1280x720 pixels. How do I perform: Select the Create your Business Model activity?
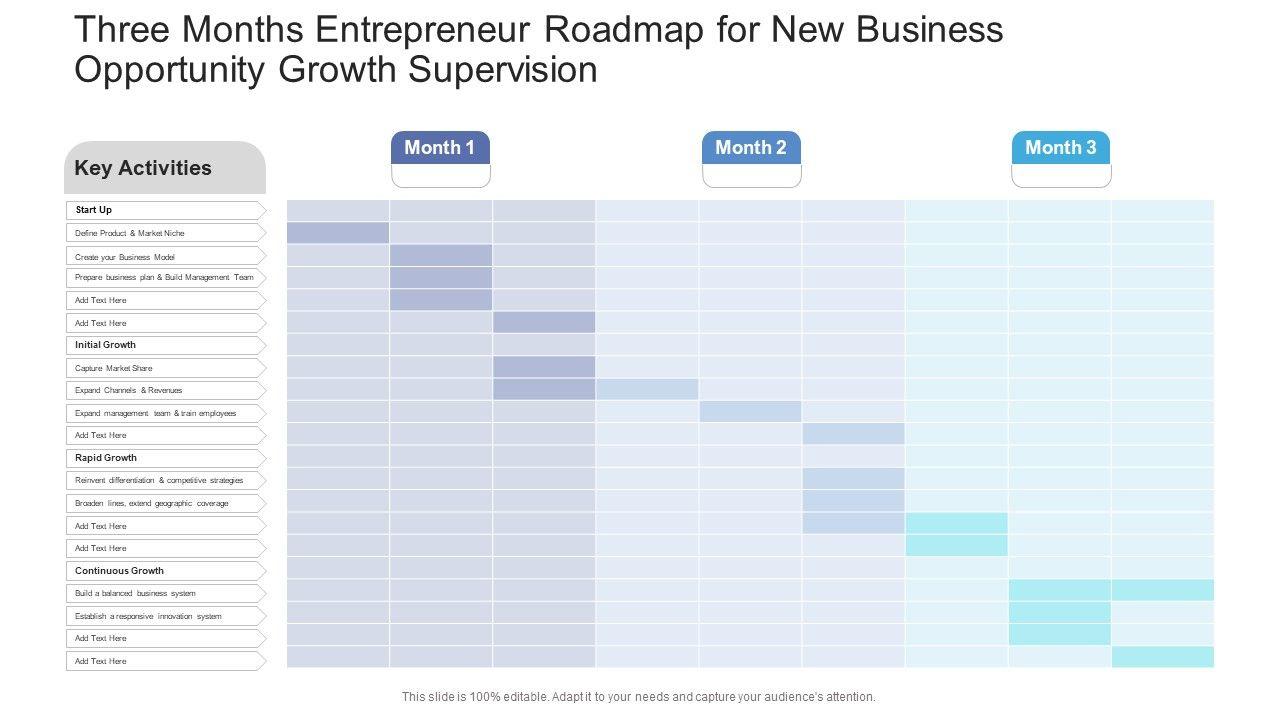[125, 257]
